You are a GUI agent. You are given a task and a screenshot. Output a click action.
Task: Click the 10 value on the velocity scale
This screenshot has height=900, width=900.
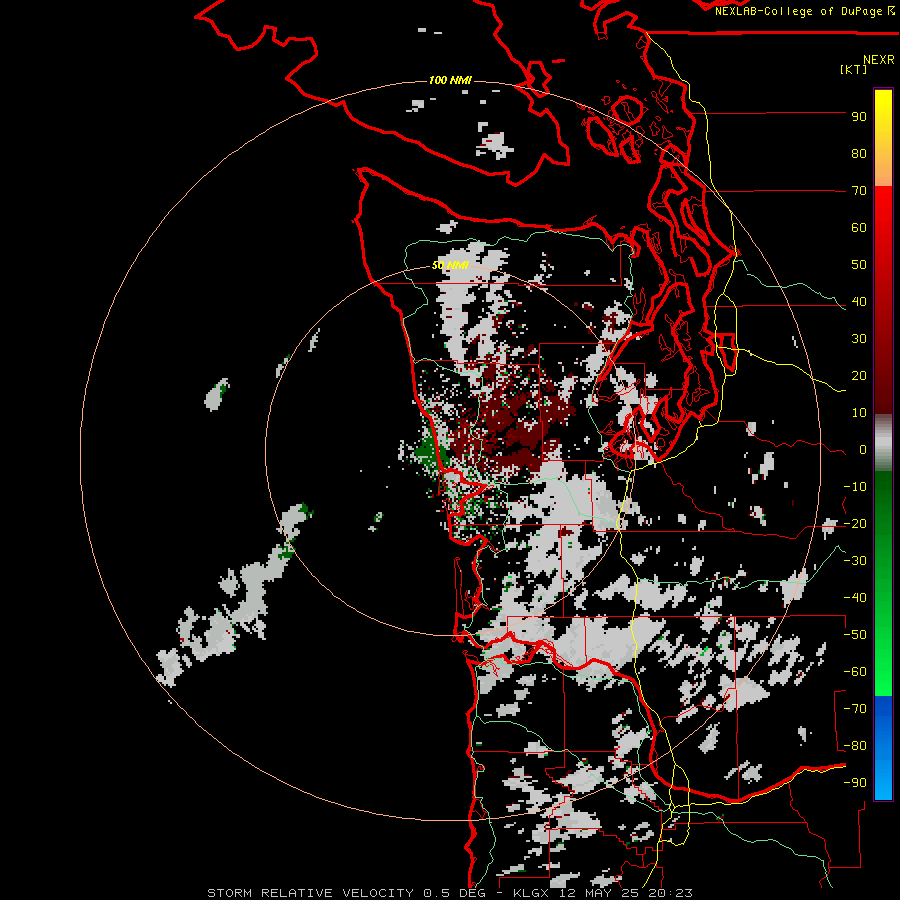click(x=859, y=413)
